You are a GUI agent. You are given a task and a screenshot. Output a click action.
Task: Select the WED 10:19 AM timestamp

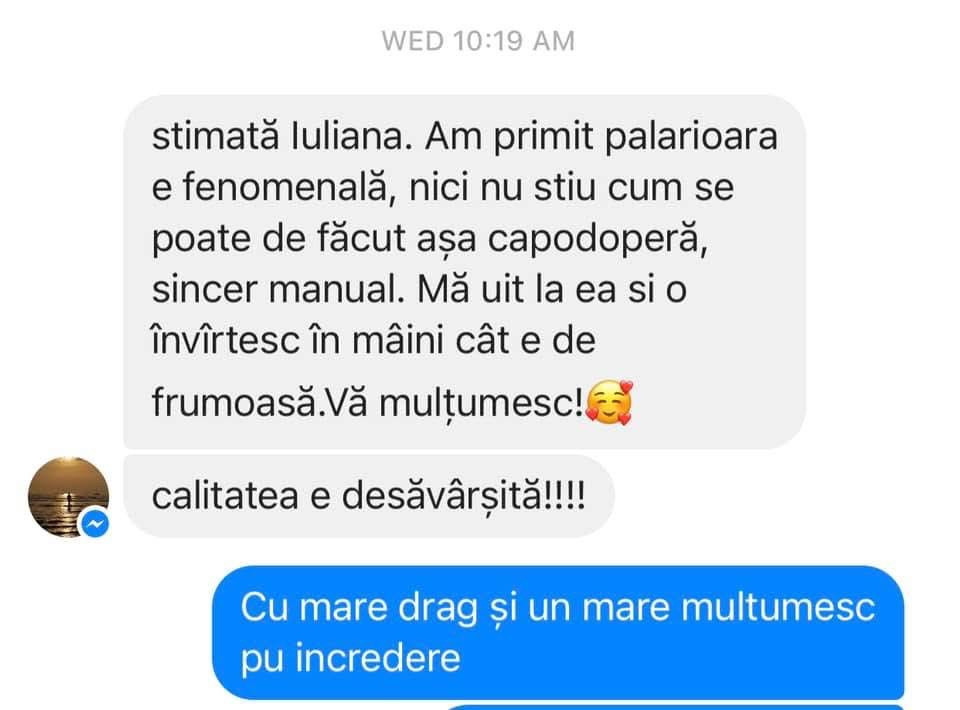(478, 42)
